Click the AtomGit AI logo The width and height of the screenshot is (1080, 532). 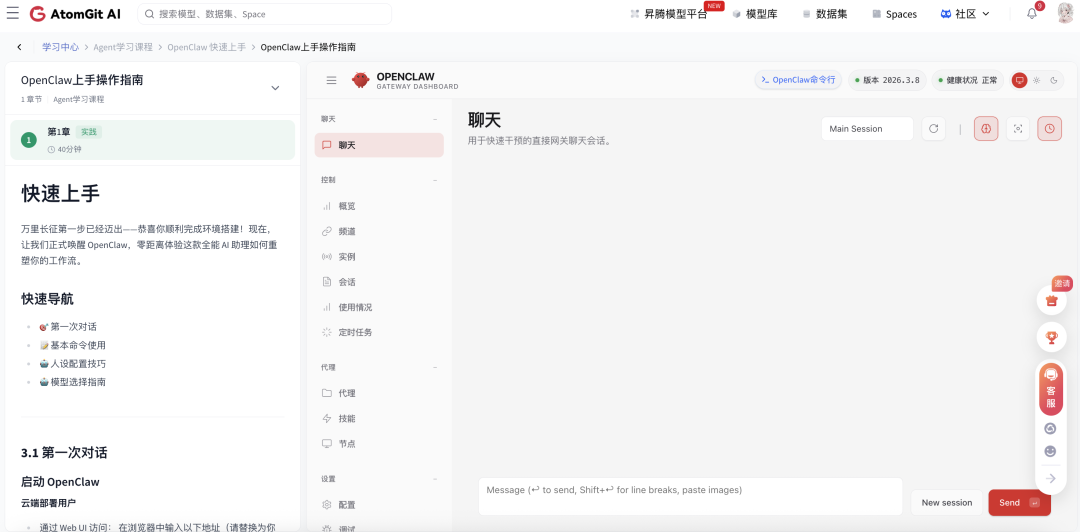coord(75,14)
